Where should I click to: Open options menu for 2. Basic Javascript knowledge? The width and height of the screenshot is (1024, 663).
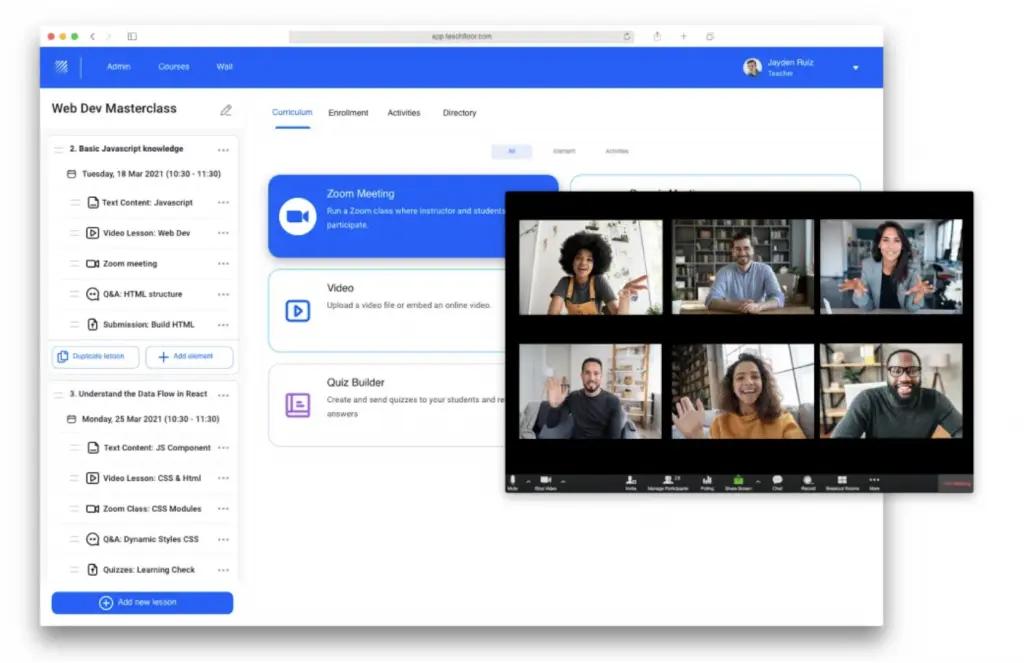point(223,150)
